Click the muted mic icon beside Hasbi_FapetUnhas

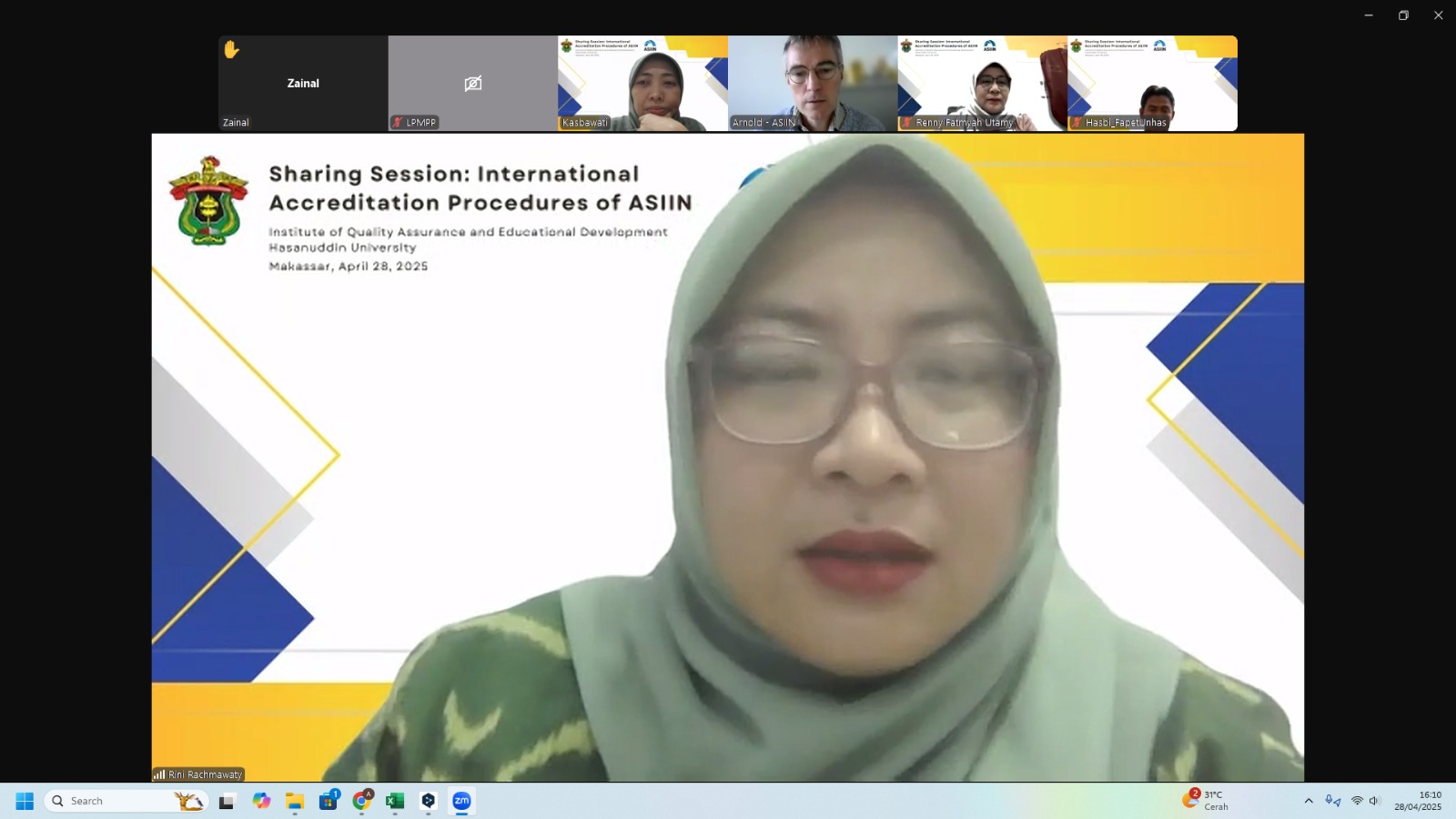point(1077,123)
